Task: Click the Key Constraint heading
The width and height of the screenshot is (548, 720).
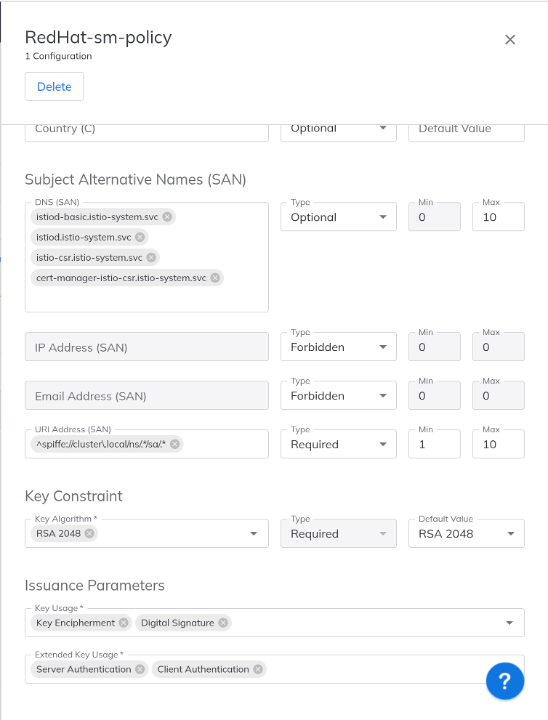Action: (73, 496)
